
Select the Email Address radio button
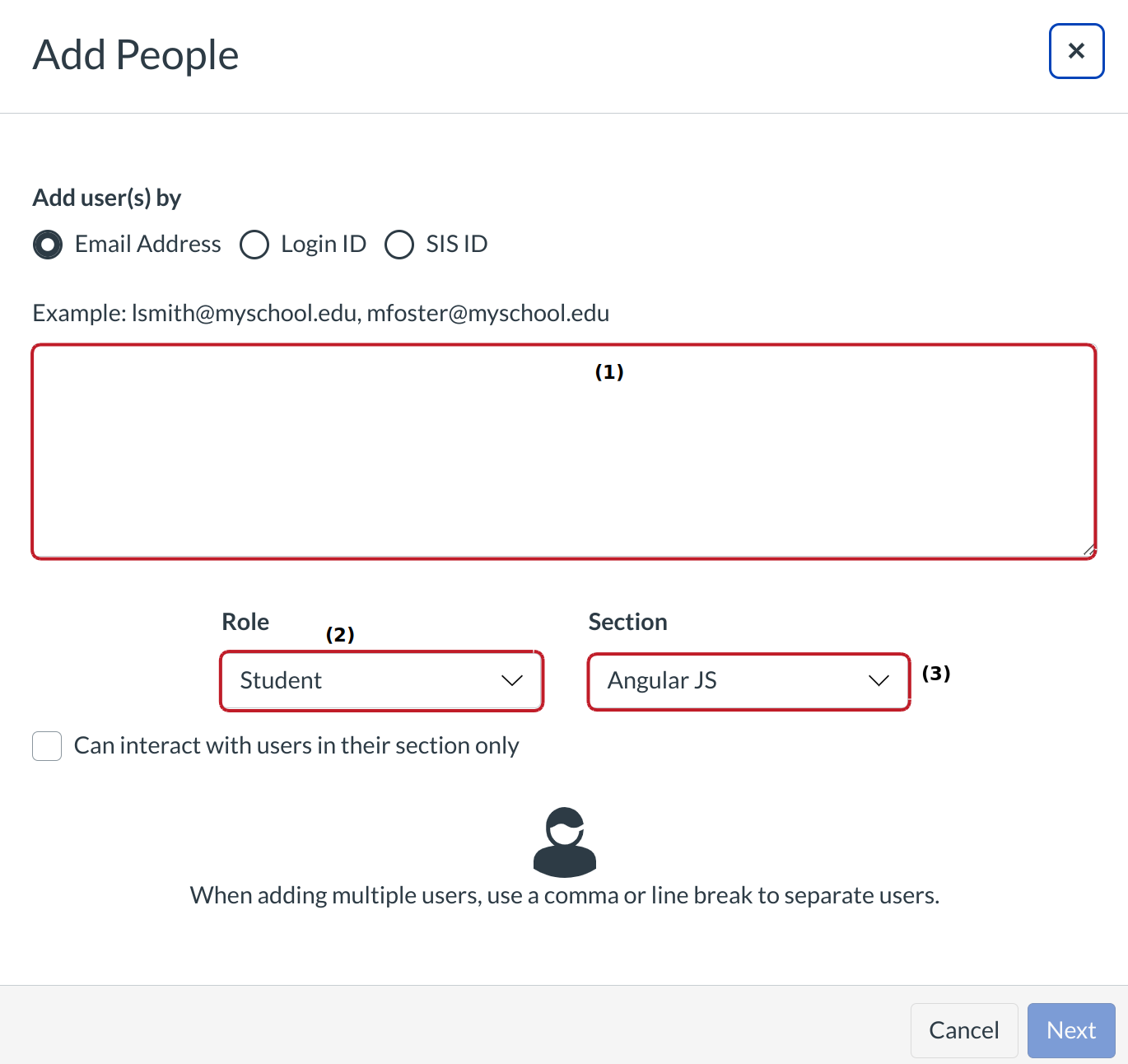pyautogui.click(x=48, y=245)
